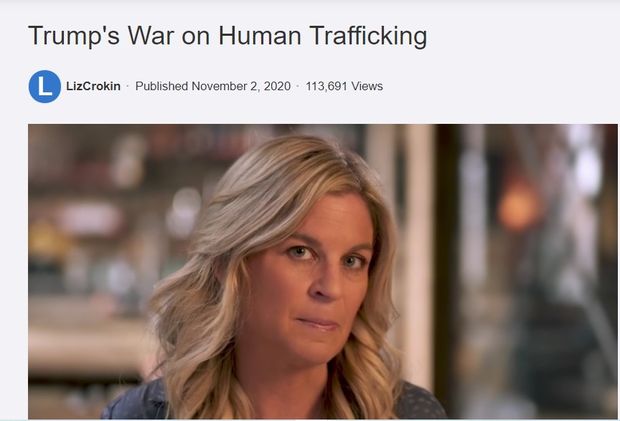Click the word Trafficking in the headline
The height and width of the screenshot is (421, 620).
click(x=368, y=36)
